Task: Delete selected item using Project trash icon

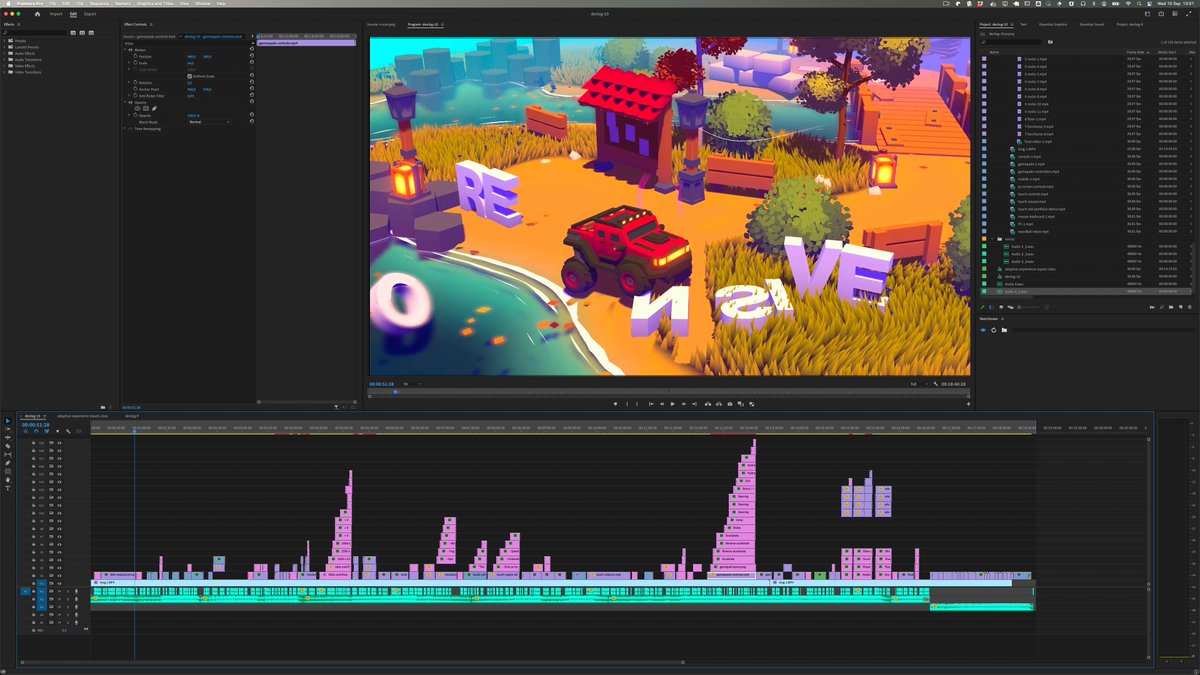Action: 1190,307
